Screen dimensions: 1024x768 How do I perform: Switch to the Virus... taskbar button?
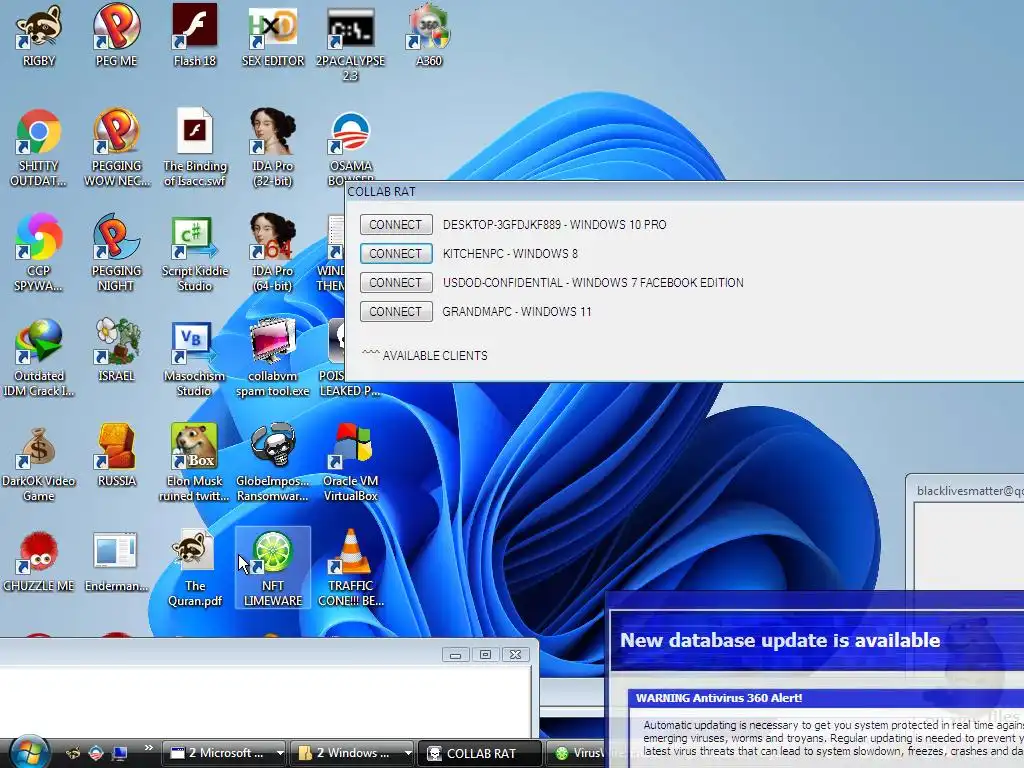(576, 753)
